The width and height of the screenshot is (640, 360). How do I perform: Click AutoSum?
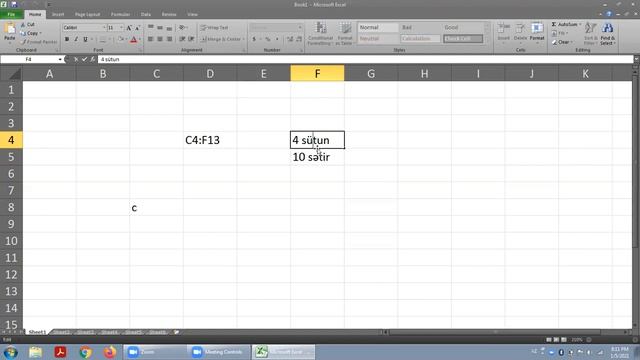click(566, 24)
